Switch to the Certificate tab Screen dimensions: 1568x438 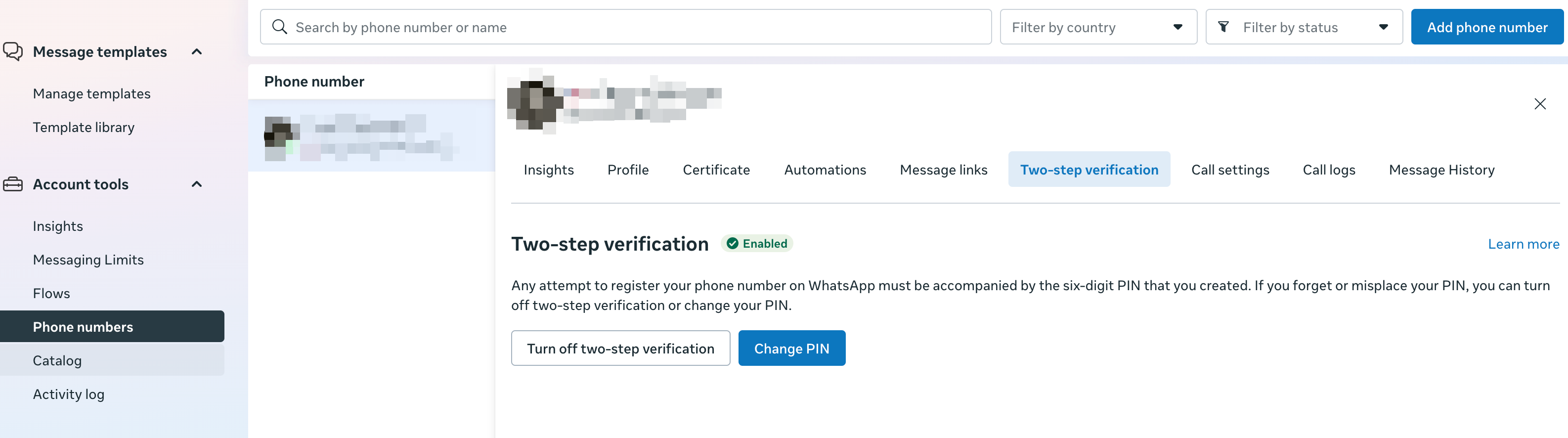pyautogui.click(x=716, y=170)
